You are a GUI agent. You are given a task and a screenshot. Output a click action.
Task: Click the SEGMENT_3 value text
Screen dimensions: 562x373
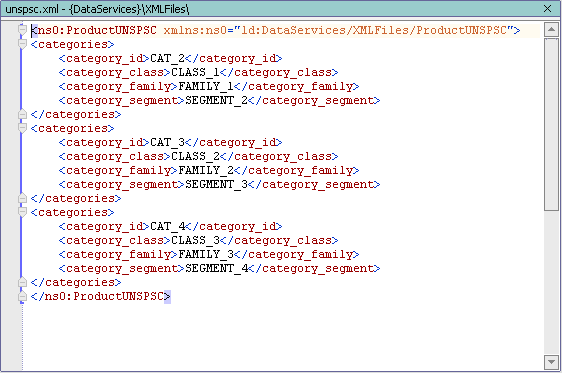click(x=216, y=184)
